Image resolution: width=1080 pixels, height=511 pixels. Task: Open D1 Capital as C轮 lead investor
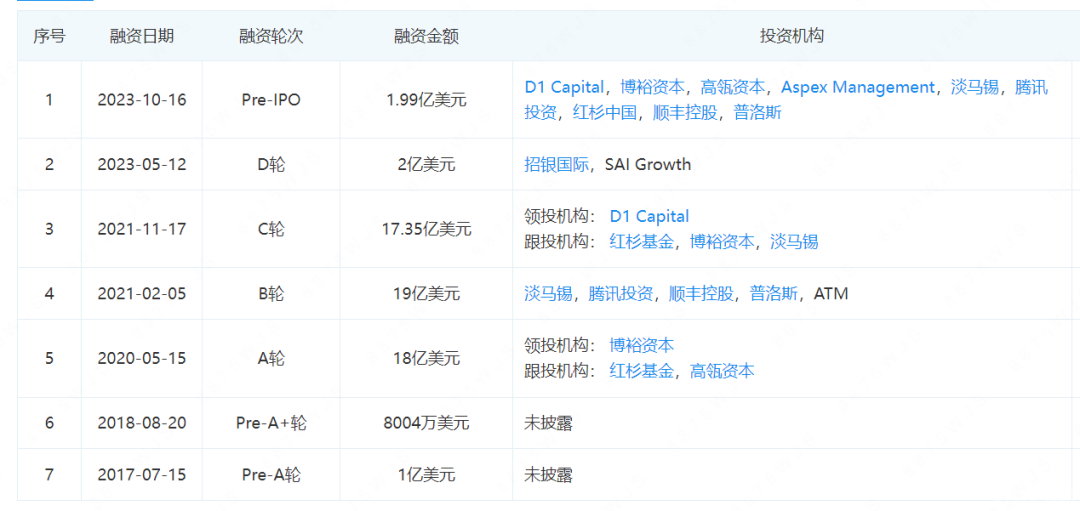pos(649,217)
